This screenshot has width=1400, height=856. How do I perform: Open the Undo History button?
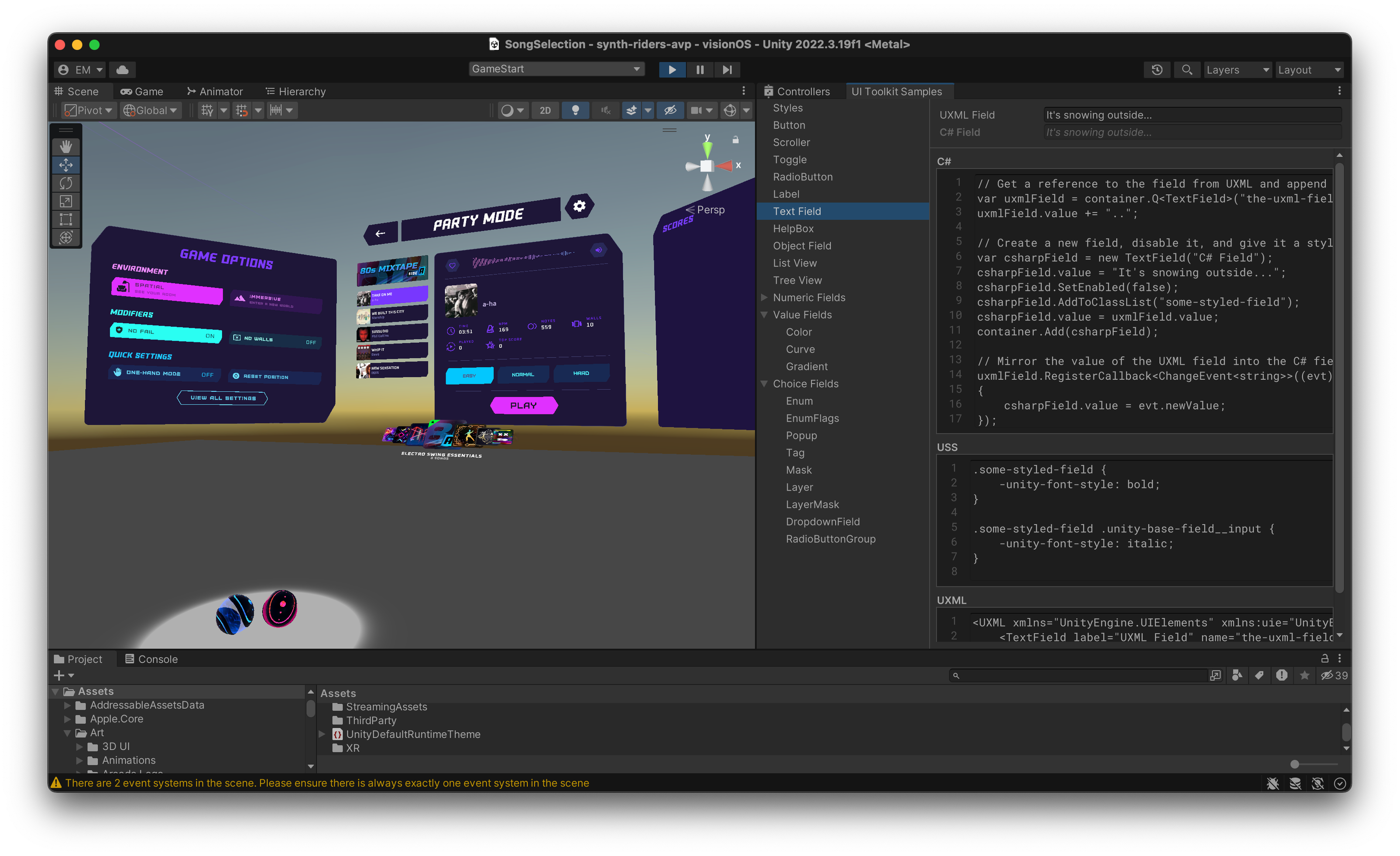(1157, 69)
